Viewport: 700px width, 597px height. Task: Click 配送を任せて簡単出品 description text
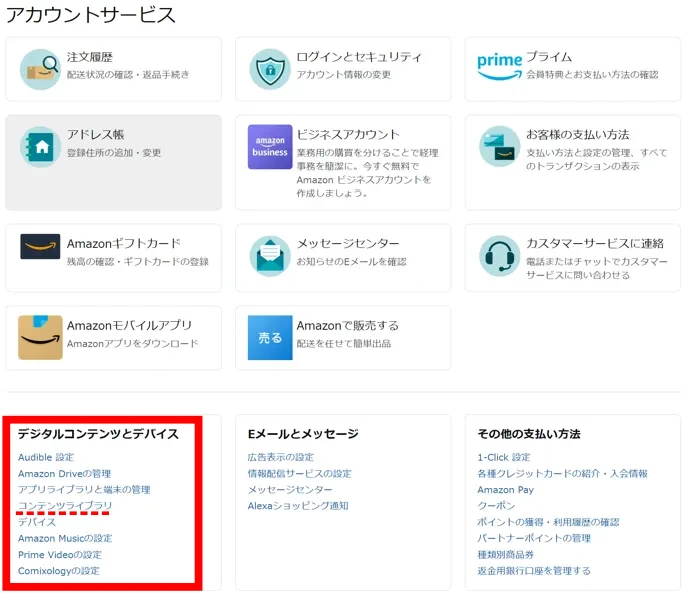coord(344,343)
